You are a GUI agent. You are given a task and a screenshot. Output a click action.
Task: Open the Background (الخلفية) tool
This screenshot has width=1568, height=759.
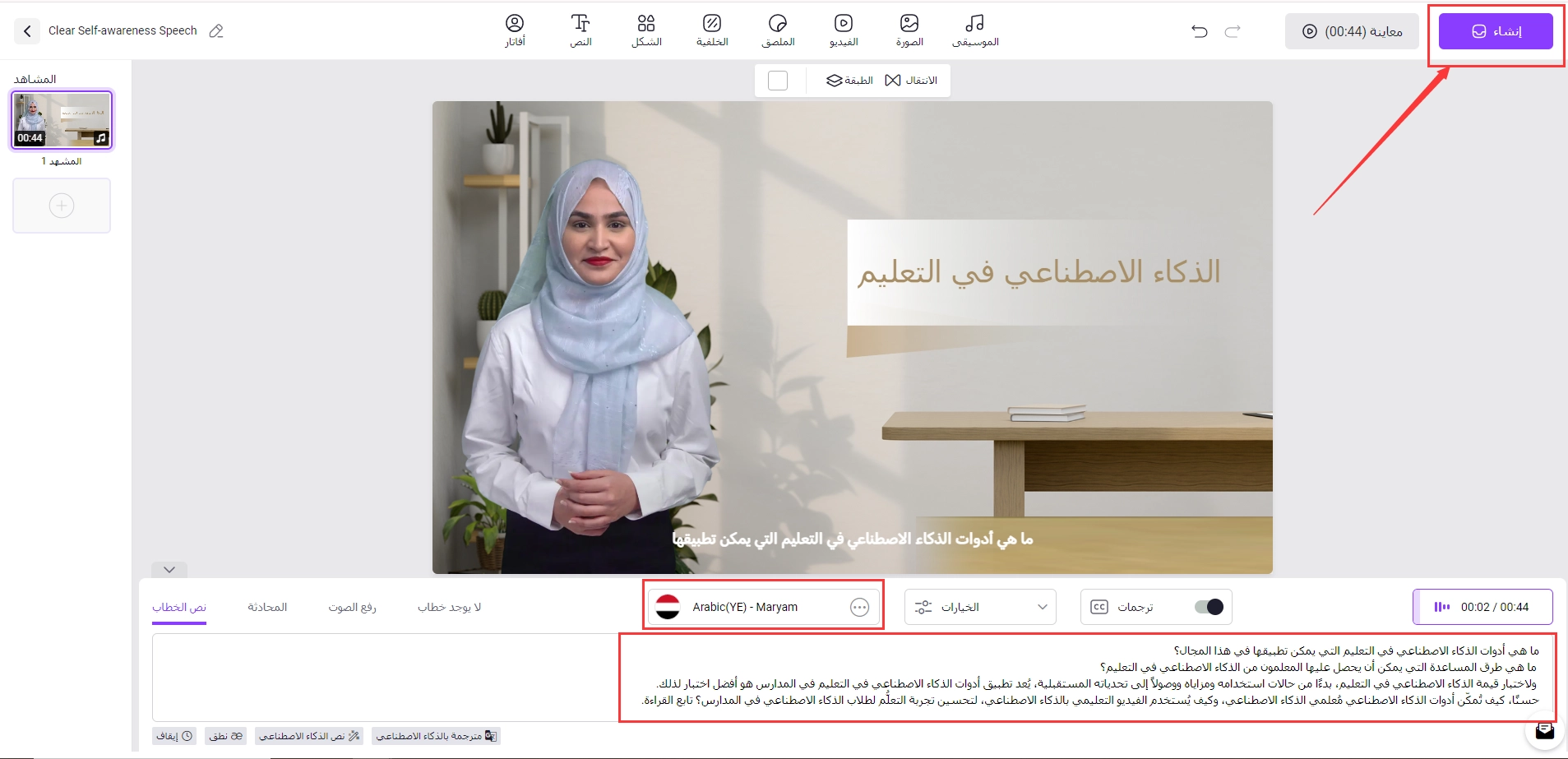coord(712,30)
